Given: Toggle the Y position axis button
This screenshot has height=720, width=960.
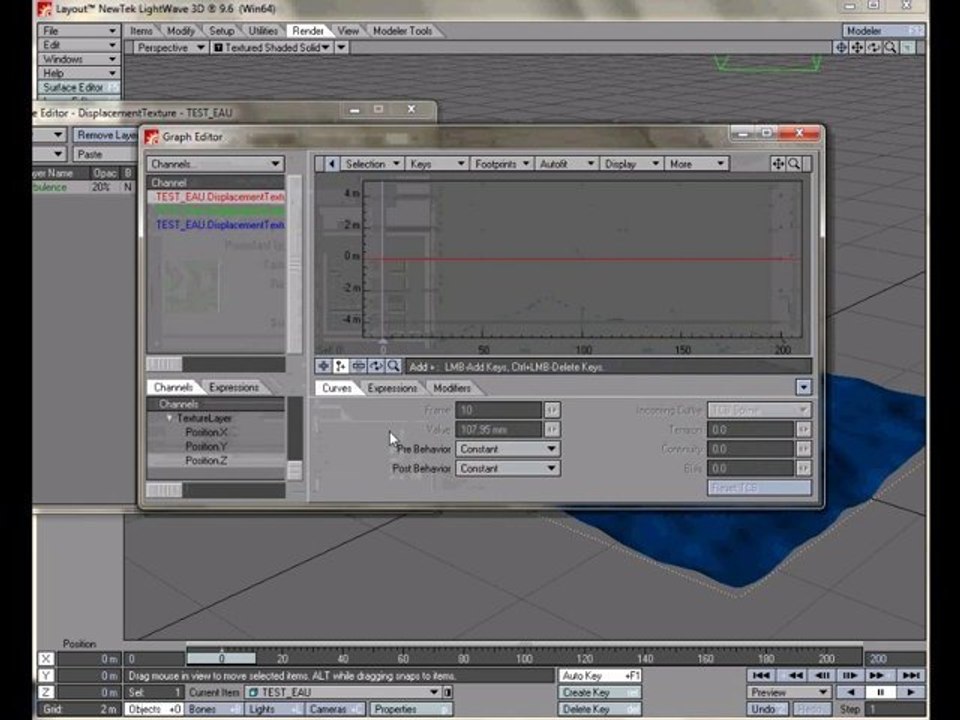Looking at the screenshot, I should pyautogui.click(x=46, y=675).
